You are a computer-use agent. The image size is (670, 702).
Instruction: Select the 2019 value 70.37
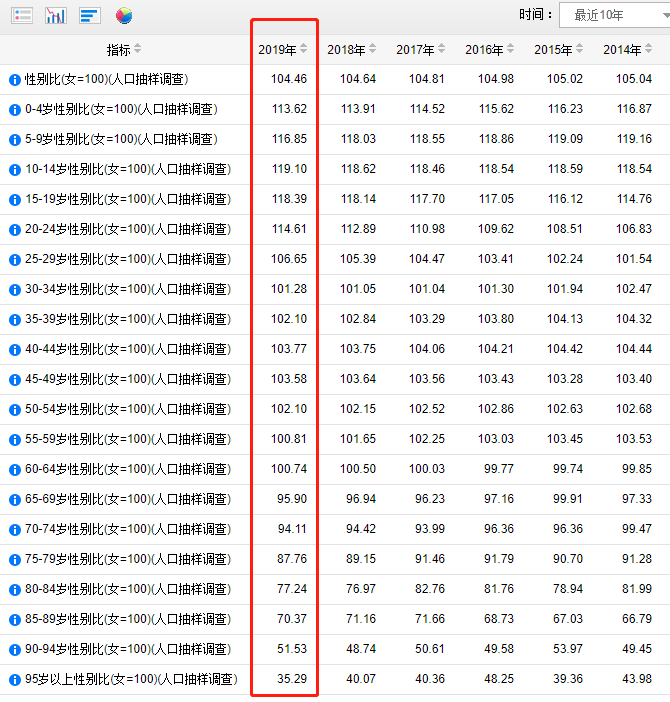(x=292, y=619)
